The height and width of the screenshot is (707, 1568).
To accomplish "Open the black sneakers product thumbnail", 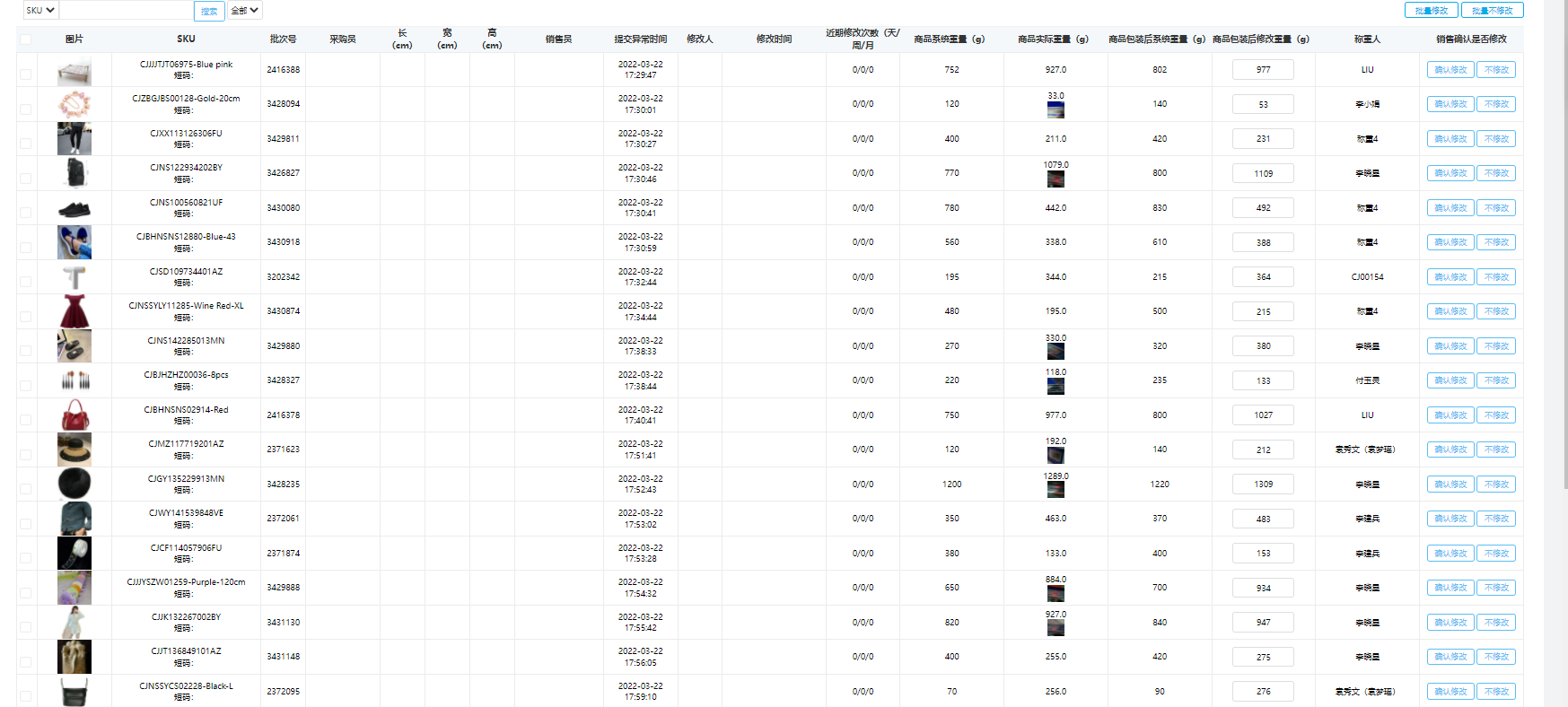I will coord(74,208).
